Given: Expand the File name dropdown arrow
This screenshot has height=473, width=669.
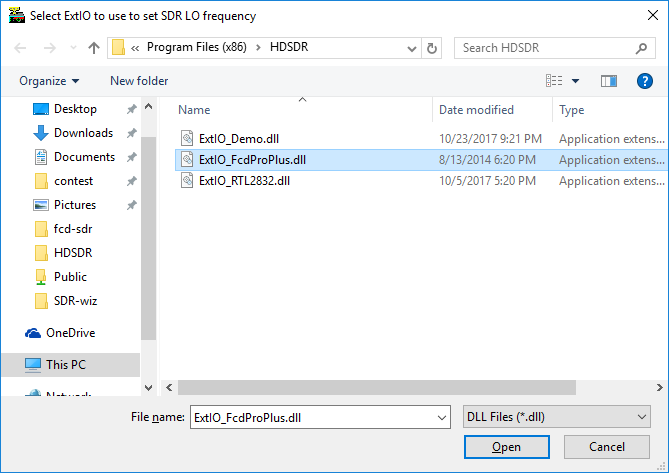Looking at the screenshot, I should tap(442, 418).
